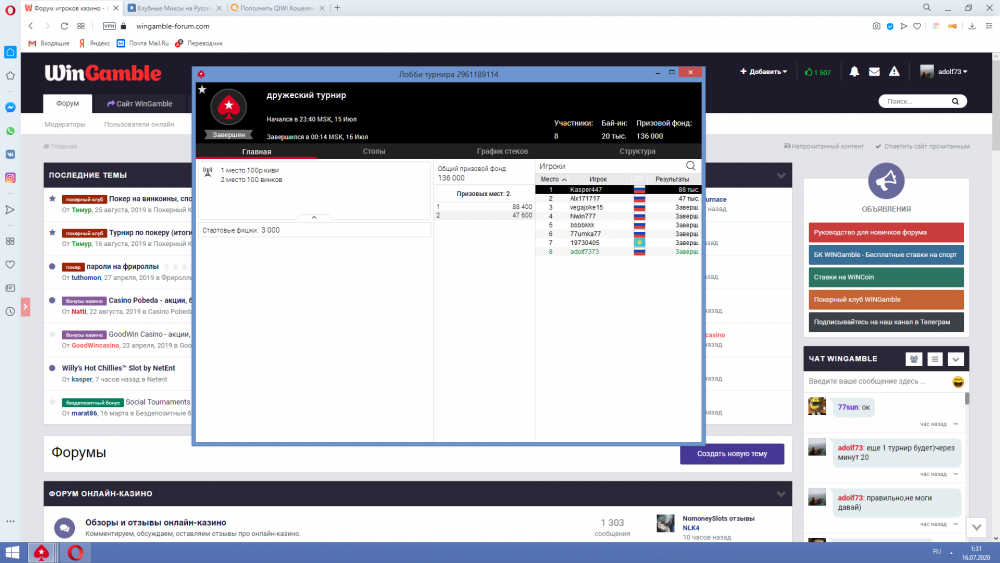The width and height of the screenshot is (1000, 563).
Task: Click the player search magnifier icon
Action: point(690,166)
